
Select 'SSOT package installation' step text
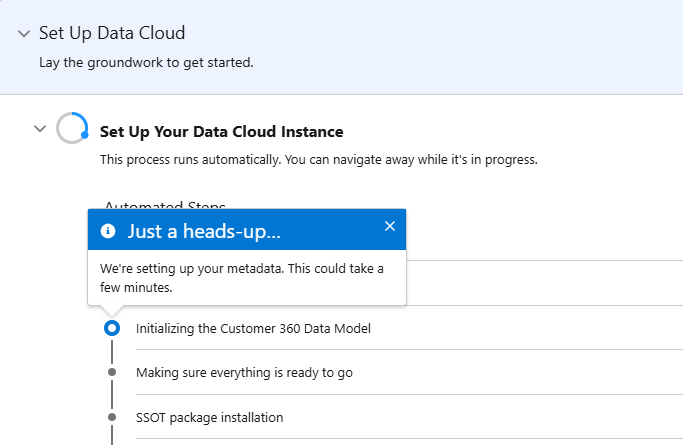pos(210,418)
